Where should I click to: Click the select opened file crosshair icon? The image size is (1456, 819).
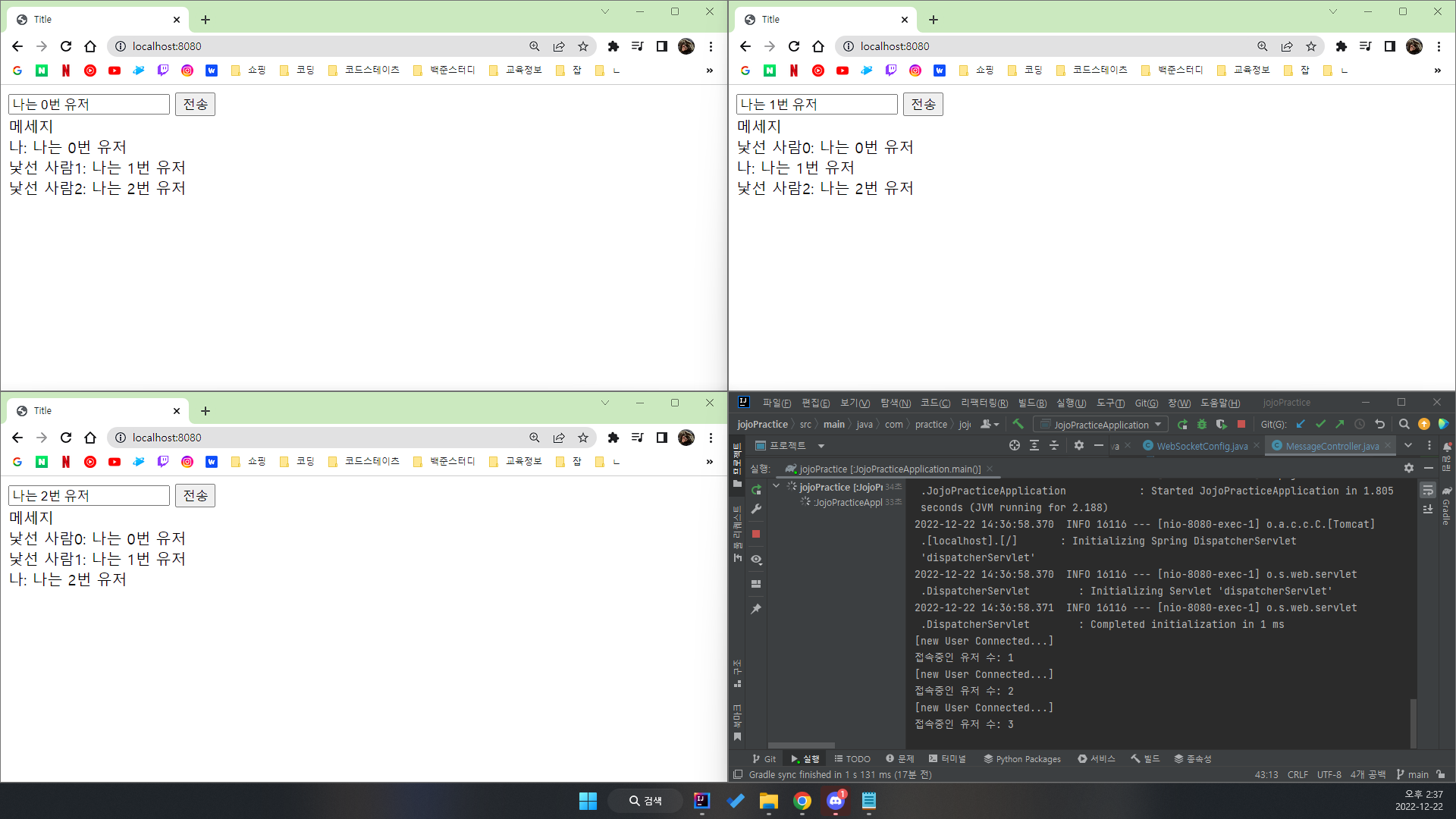[x=1015, y=446]
